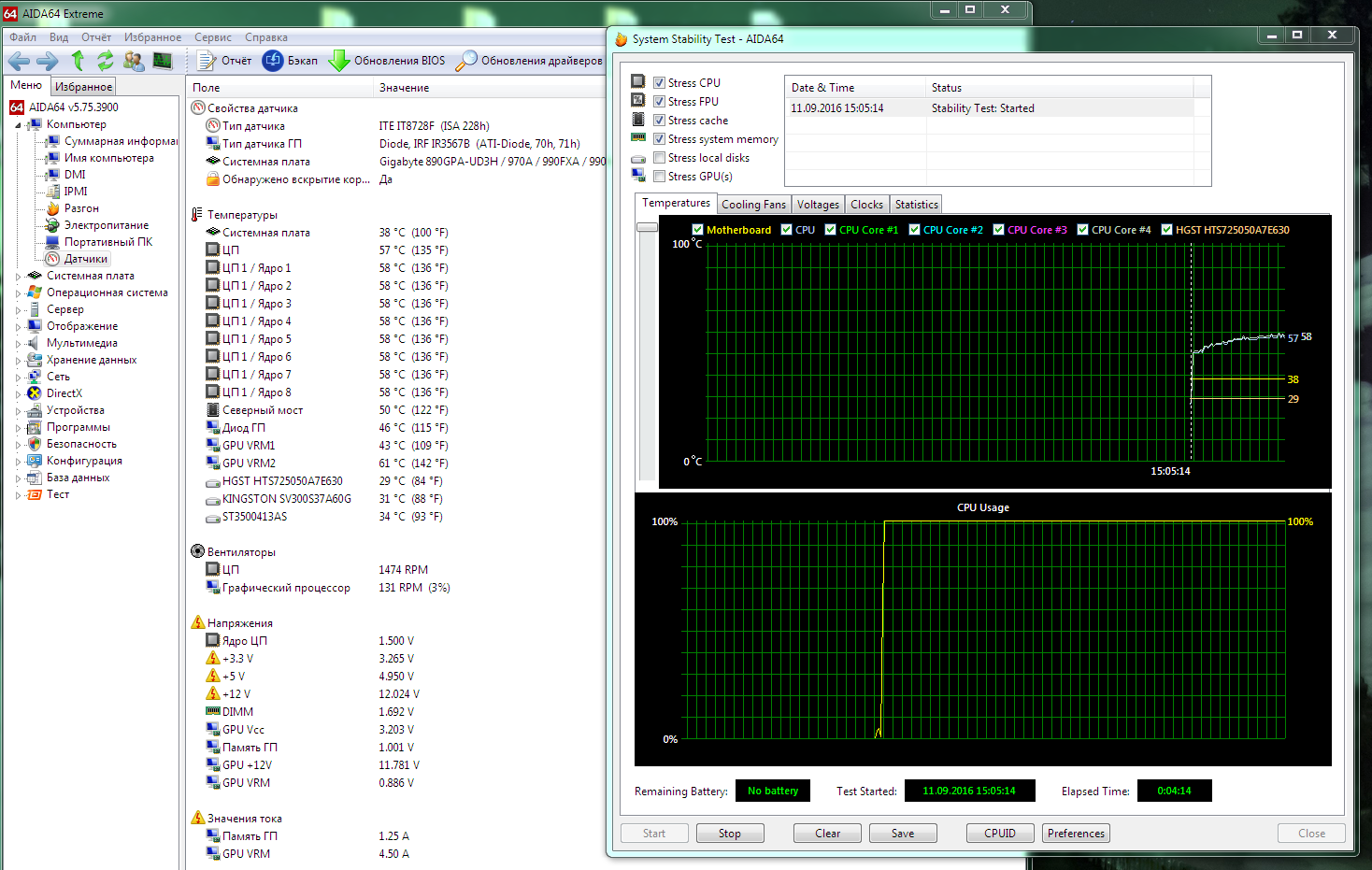1372x870 pixels.
Task: Select the Сеть network icon
Action: coord(35,377)
